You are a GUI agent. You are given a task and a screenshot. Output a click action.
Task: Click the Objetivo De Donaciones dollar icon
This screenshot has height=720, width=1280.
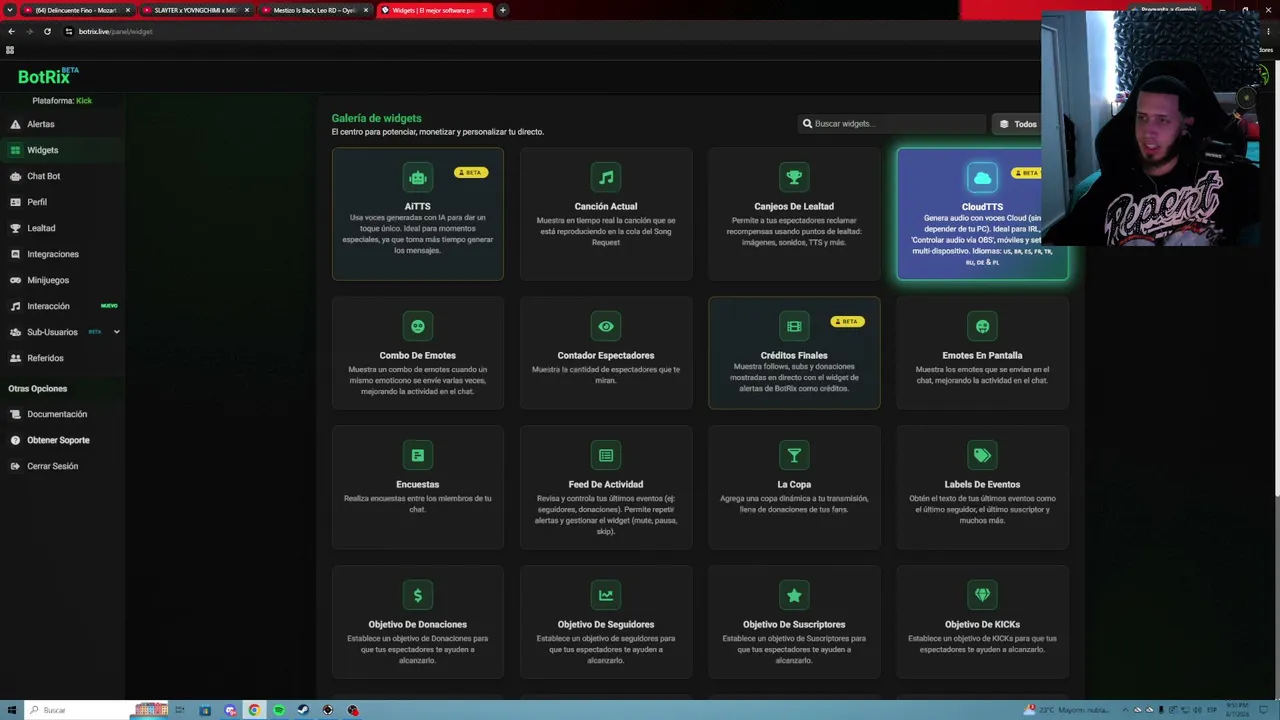point(418,595)
